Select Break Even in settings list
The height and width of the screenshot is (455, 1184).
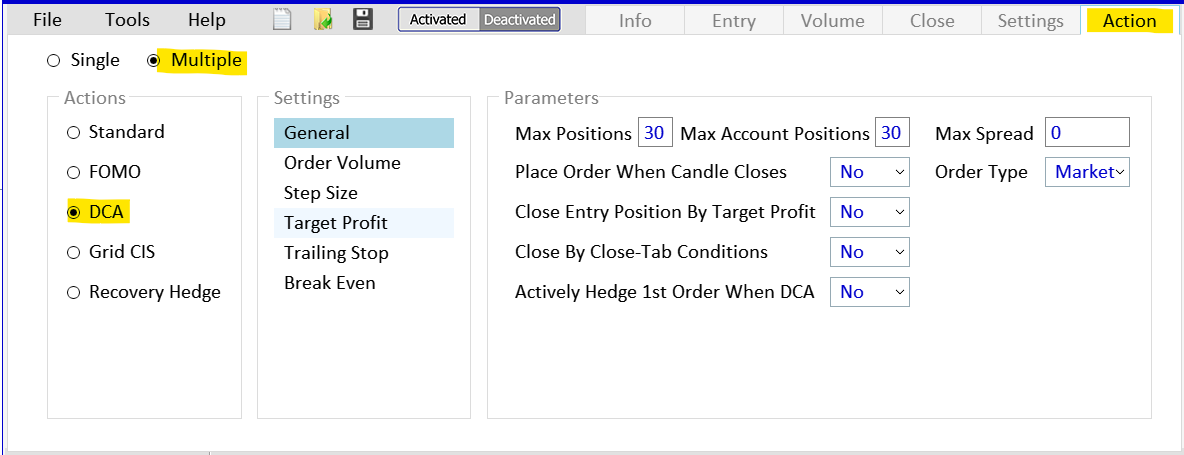point(330,283)
